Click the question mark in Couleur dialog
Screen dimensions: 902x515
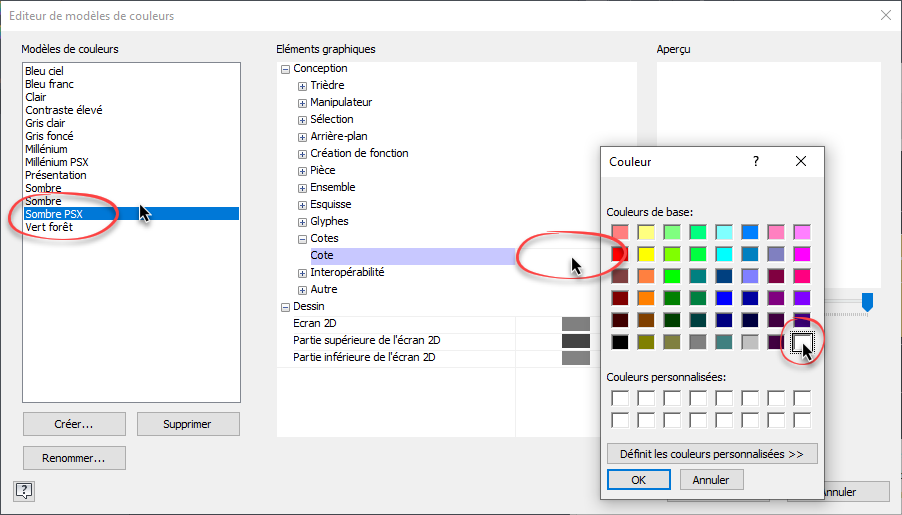756,161
